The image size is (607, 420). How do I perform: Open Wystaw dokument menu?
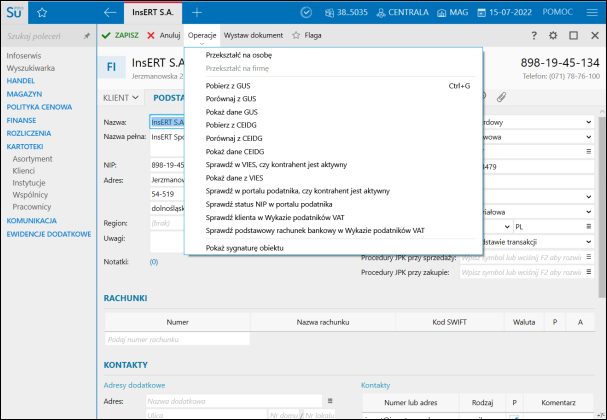pos(253,35)
